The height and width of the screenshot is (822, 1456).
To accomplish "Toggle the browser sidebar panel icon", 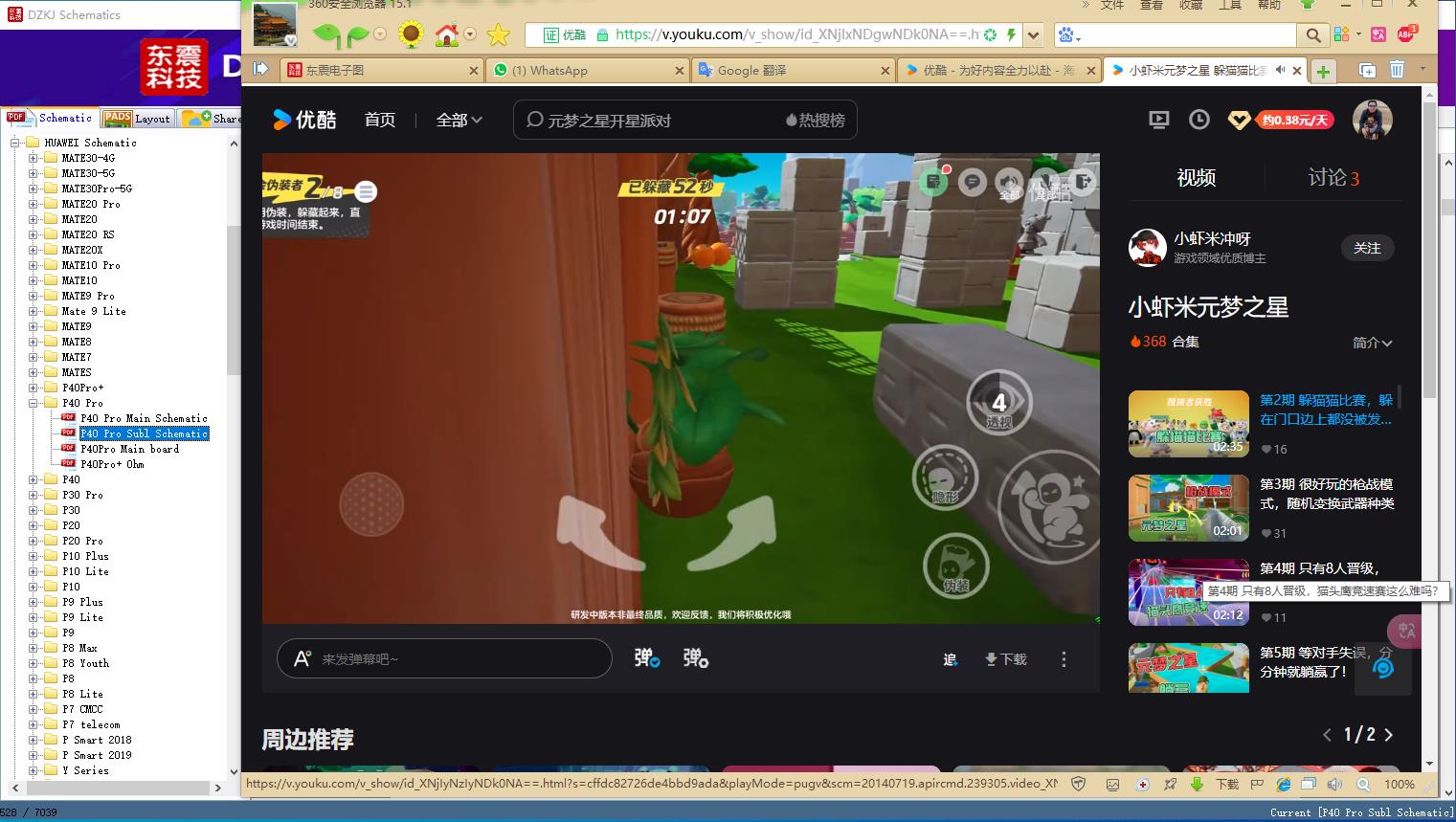I will [260, 69].
